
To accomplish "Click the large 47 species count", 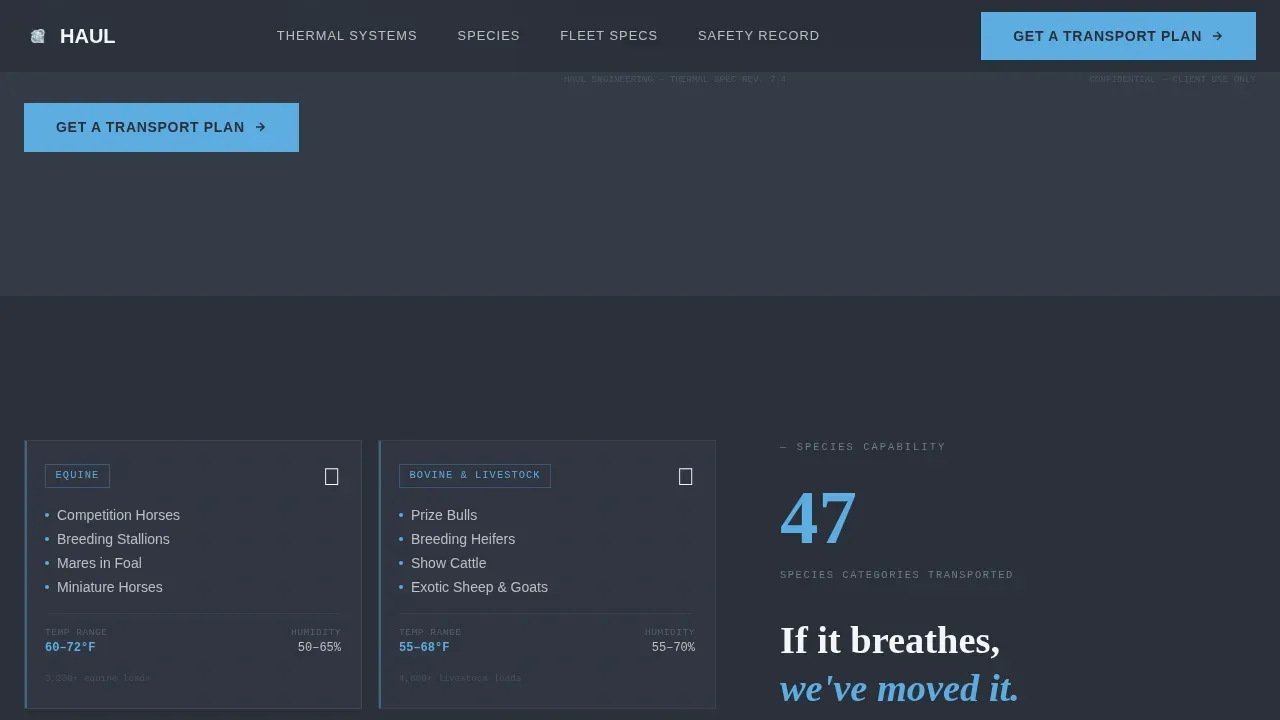I will [818, 518].
